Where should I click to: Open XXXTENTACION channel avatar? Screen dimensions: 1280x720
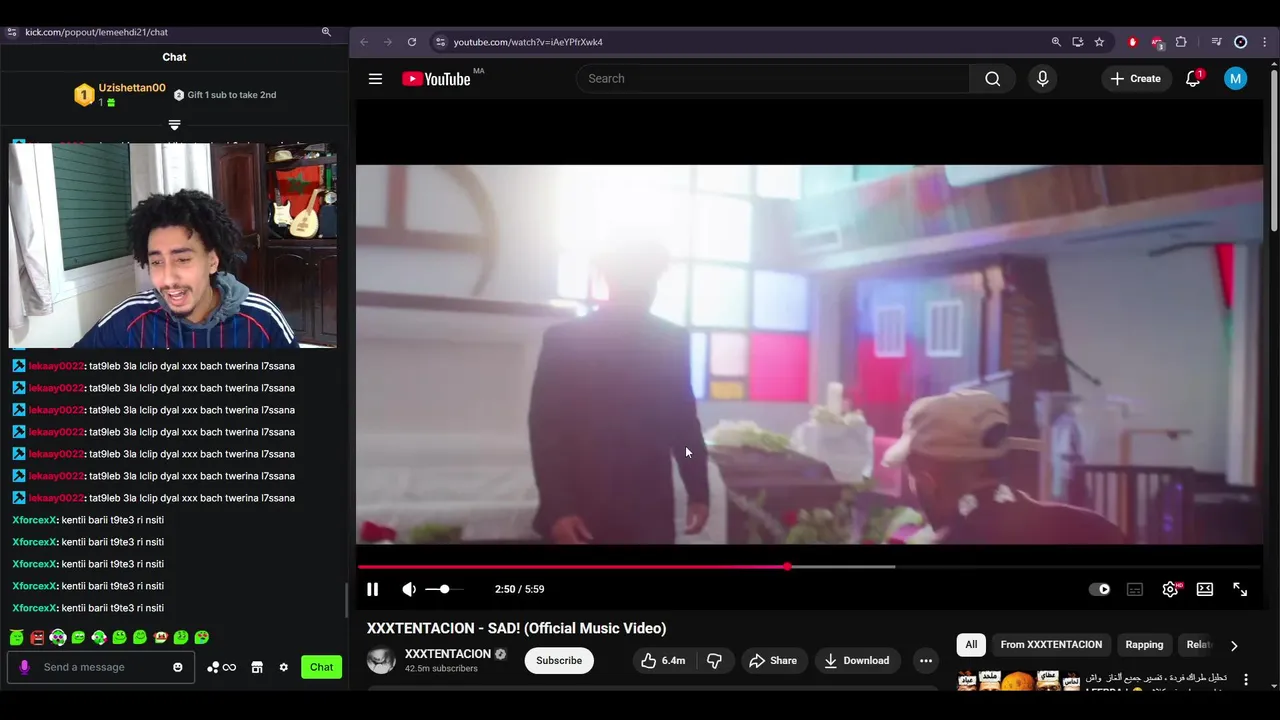pyautogui.click(x=381, y=660)
